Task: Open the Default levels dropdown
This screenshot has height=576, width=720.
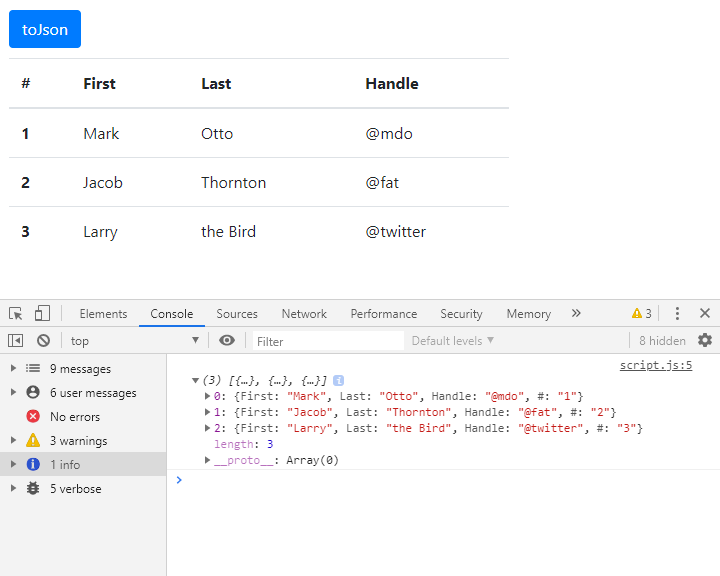Action: (453, 341)
